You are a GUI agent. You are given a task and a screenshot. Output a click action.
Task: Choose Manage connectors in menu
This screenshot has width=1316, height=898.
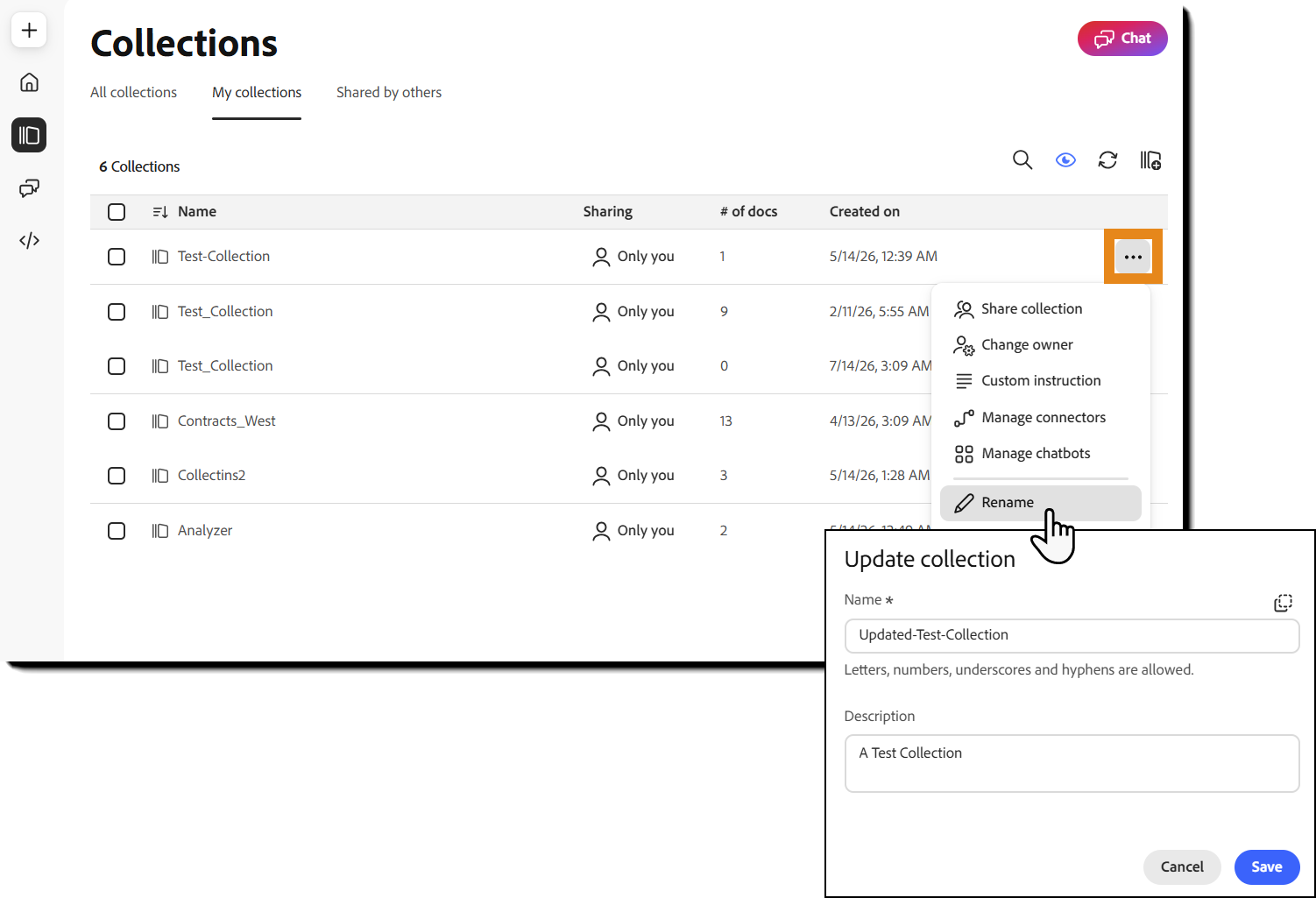(x=1041, y=417)
